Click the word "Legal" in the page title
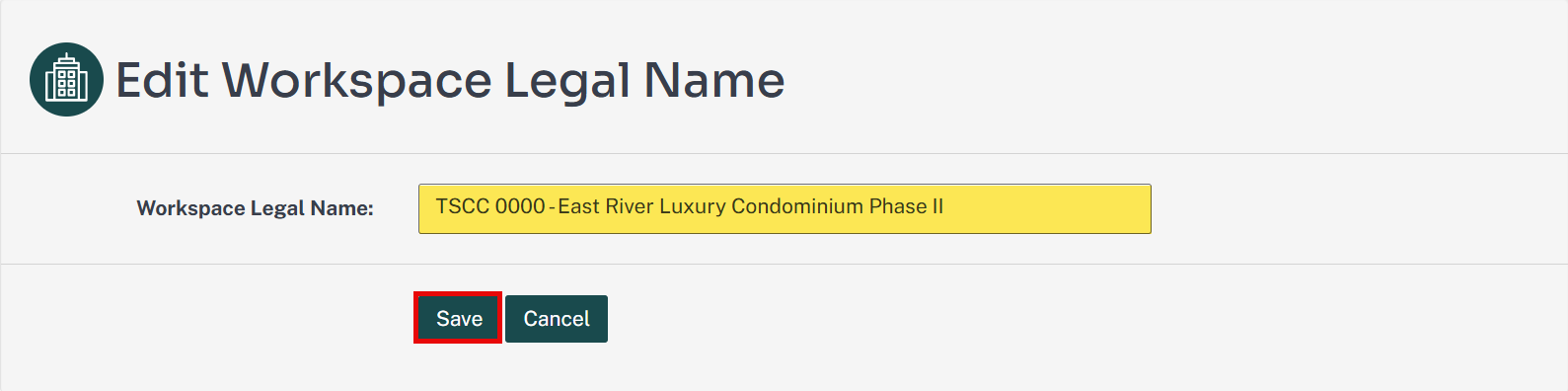Screen dimensions: 1568x391 coord(567,80)
